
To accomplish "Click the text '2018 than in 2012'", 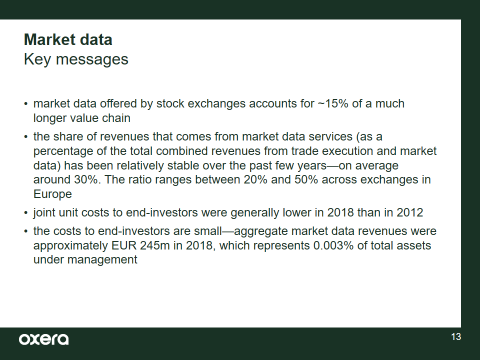I will tap(375, 213).
